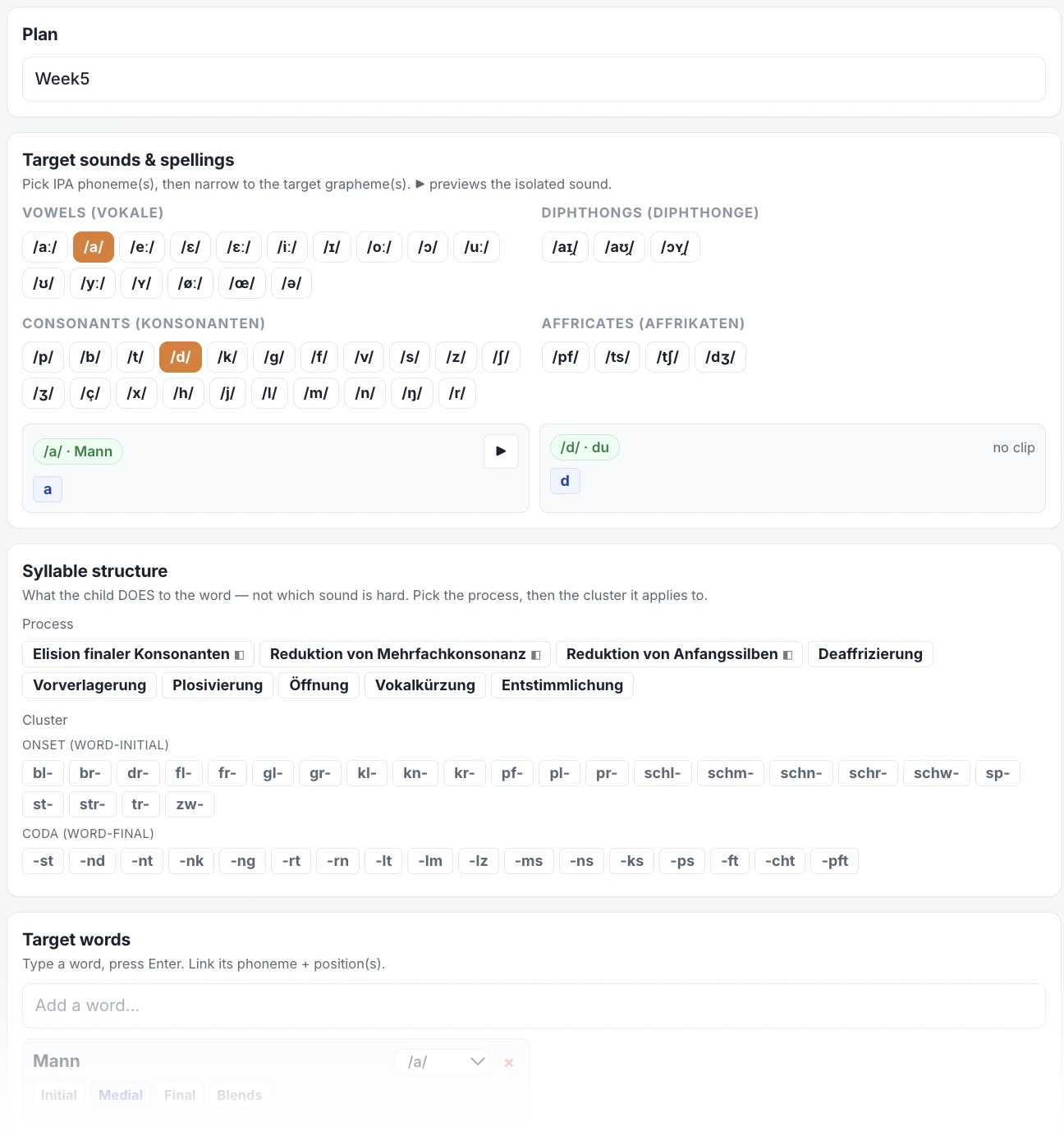This screenshot has height=1131, width=1064.
Task: Select the -lm coda cluster
Action: point(430,861)
